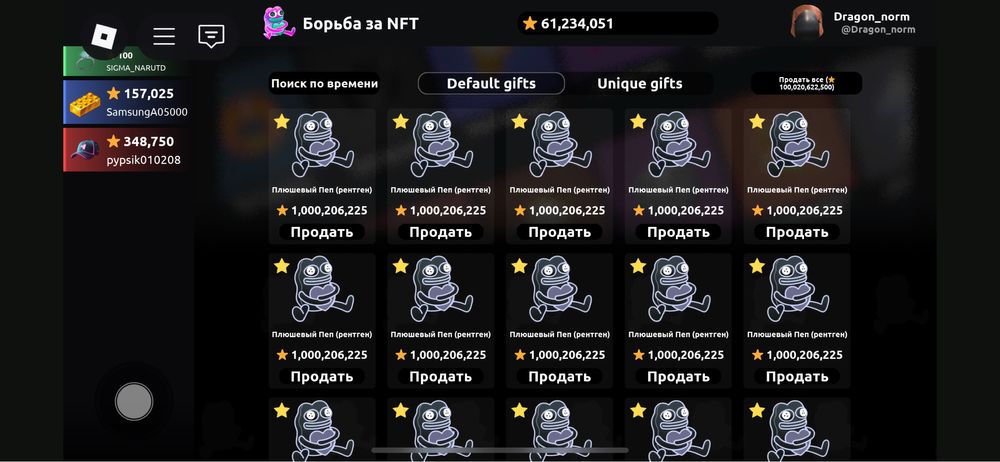Viewport: 1000px width, 462px height.
Task: Click Продать on the first row's first gift
Action: pos(322,232)
